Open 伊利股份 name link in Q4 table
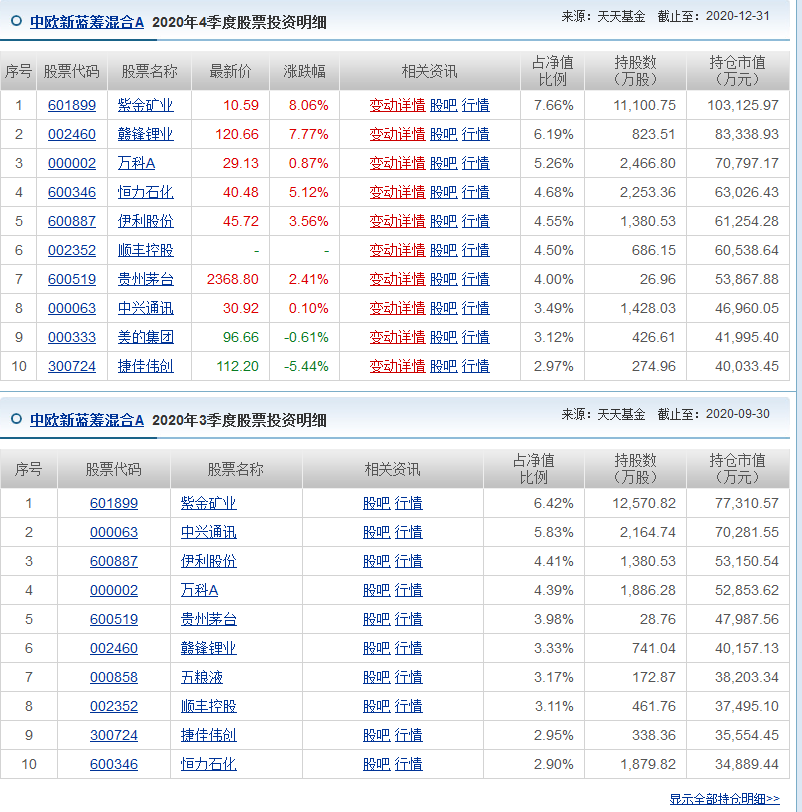 145,222
